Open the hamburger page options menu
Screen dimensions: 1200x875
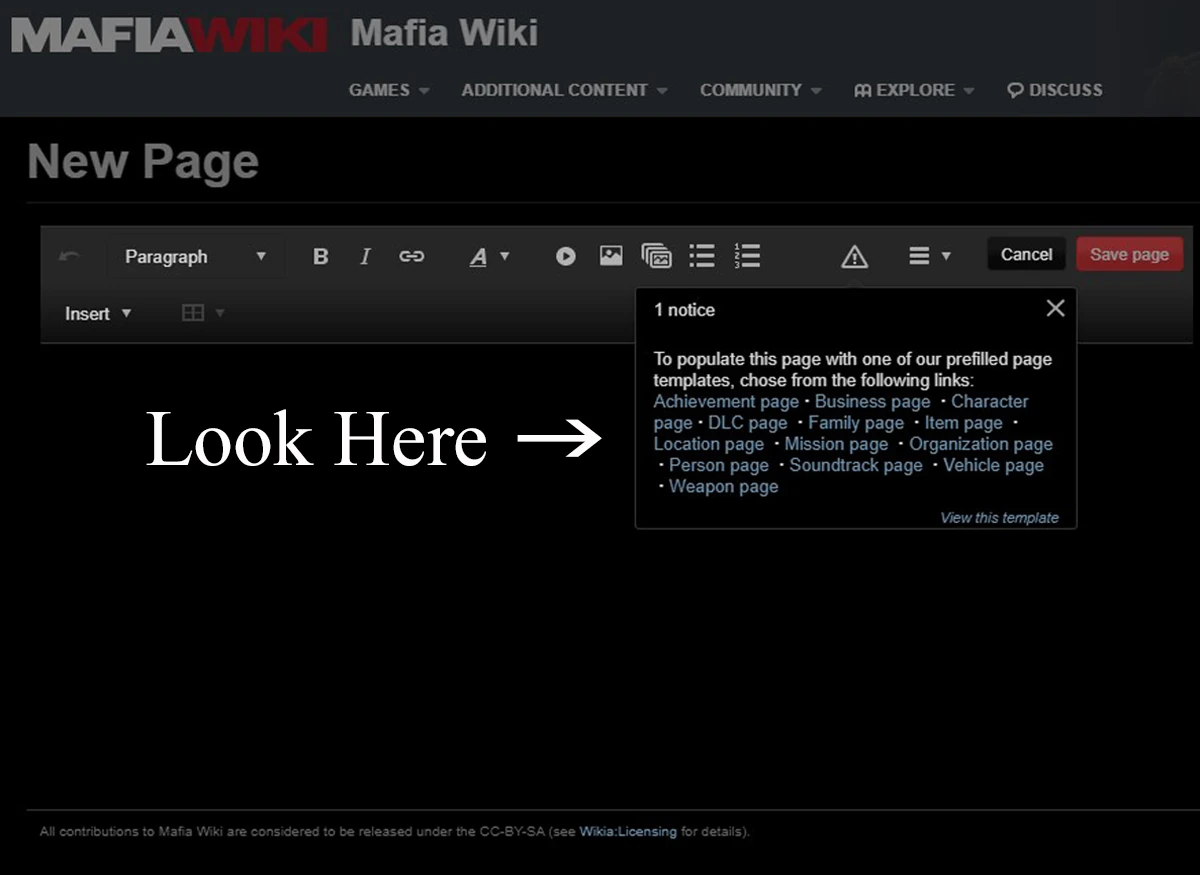coord(929,256)
